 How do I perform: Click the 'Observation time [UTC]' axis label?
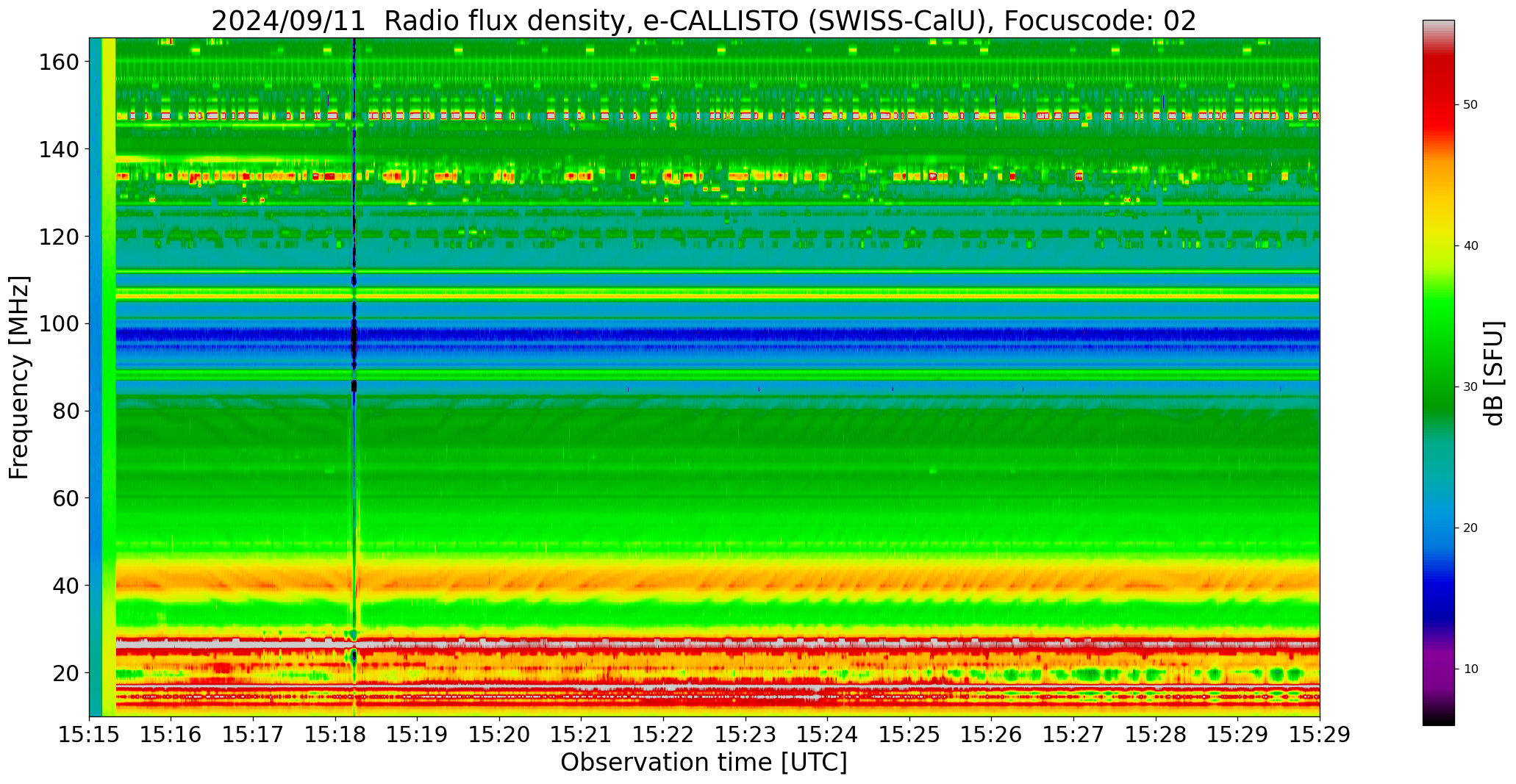pos(704,763)
